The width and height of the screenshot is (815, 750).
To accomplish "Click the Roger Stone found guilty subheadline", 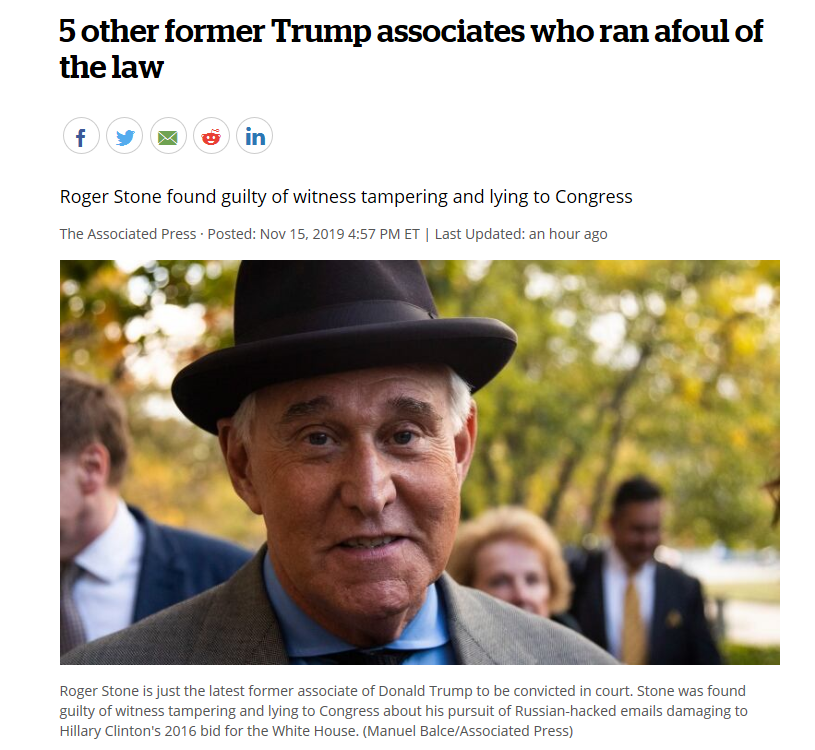I will pyautogui.click(x=346, y=196).
